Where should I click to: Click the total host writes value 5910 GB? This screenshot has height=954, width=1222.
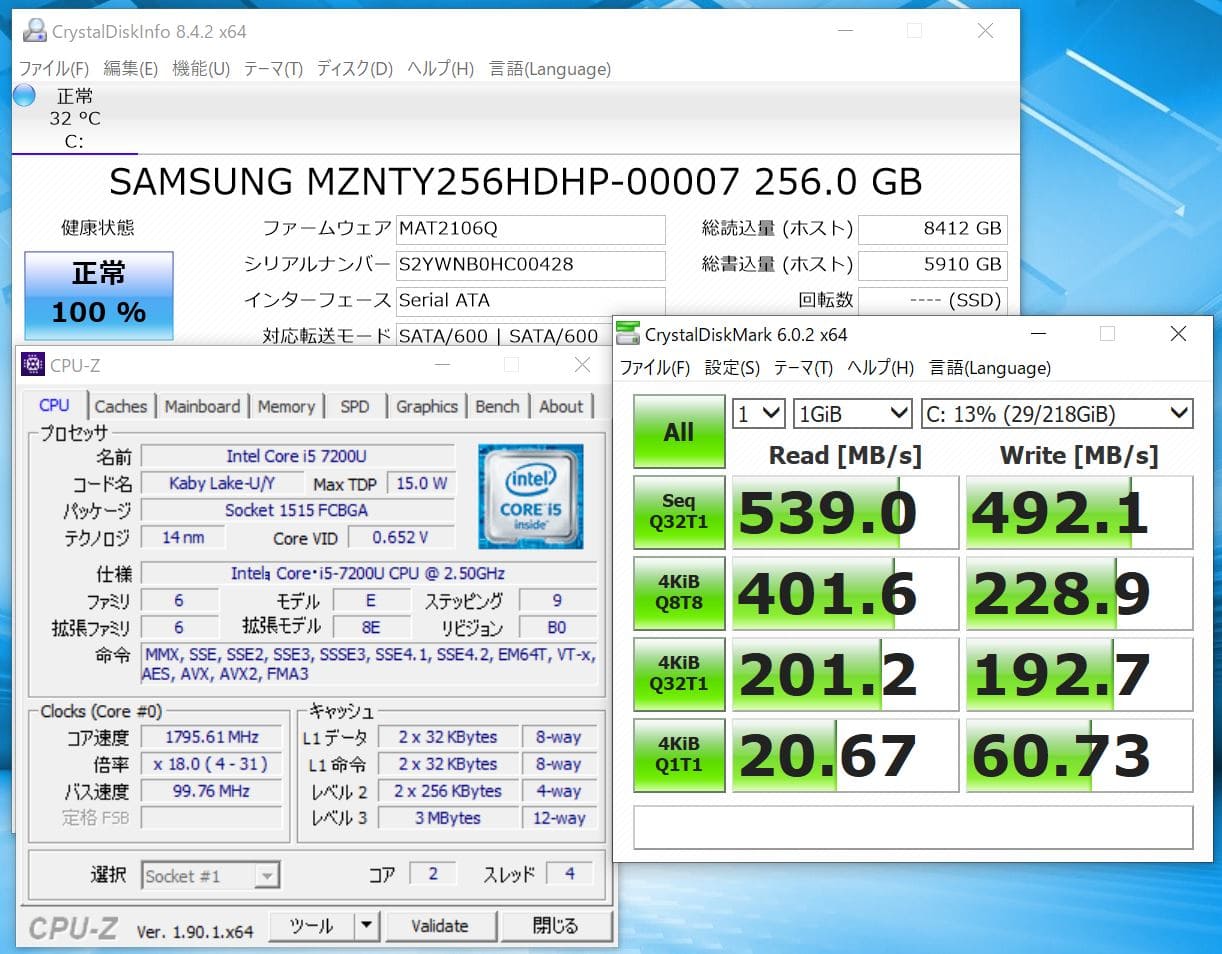[932, 265]
